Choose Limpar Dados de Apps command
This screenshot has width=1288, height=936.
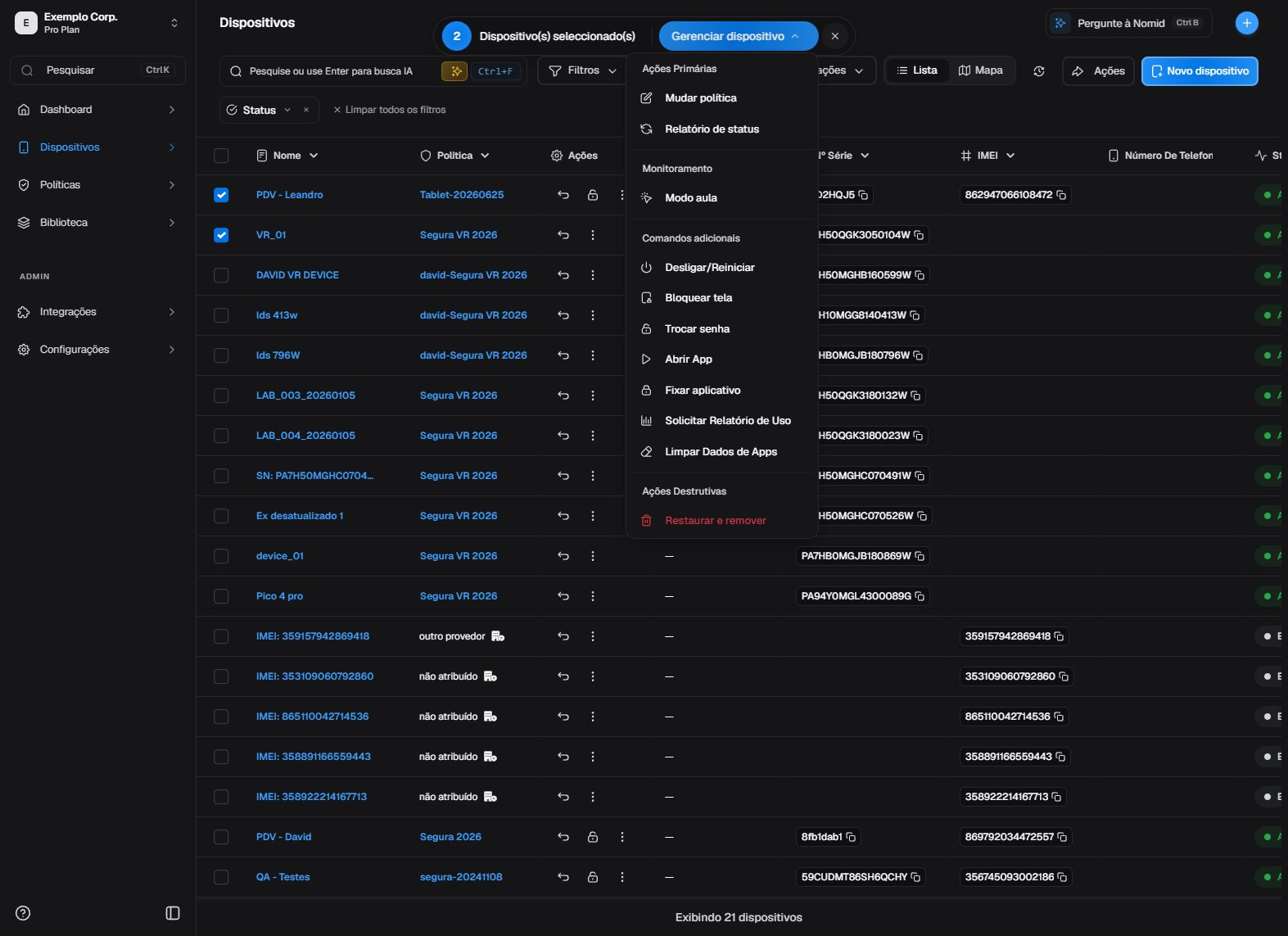pyautogui.click(x=722, y=452)
